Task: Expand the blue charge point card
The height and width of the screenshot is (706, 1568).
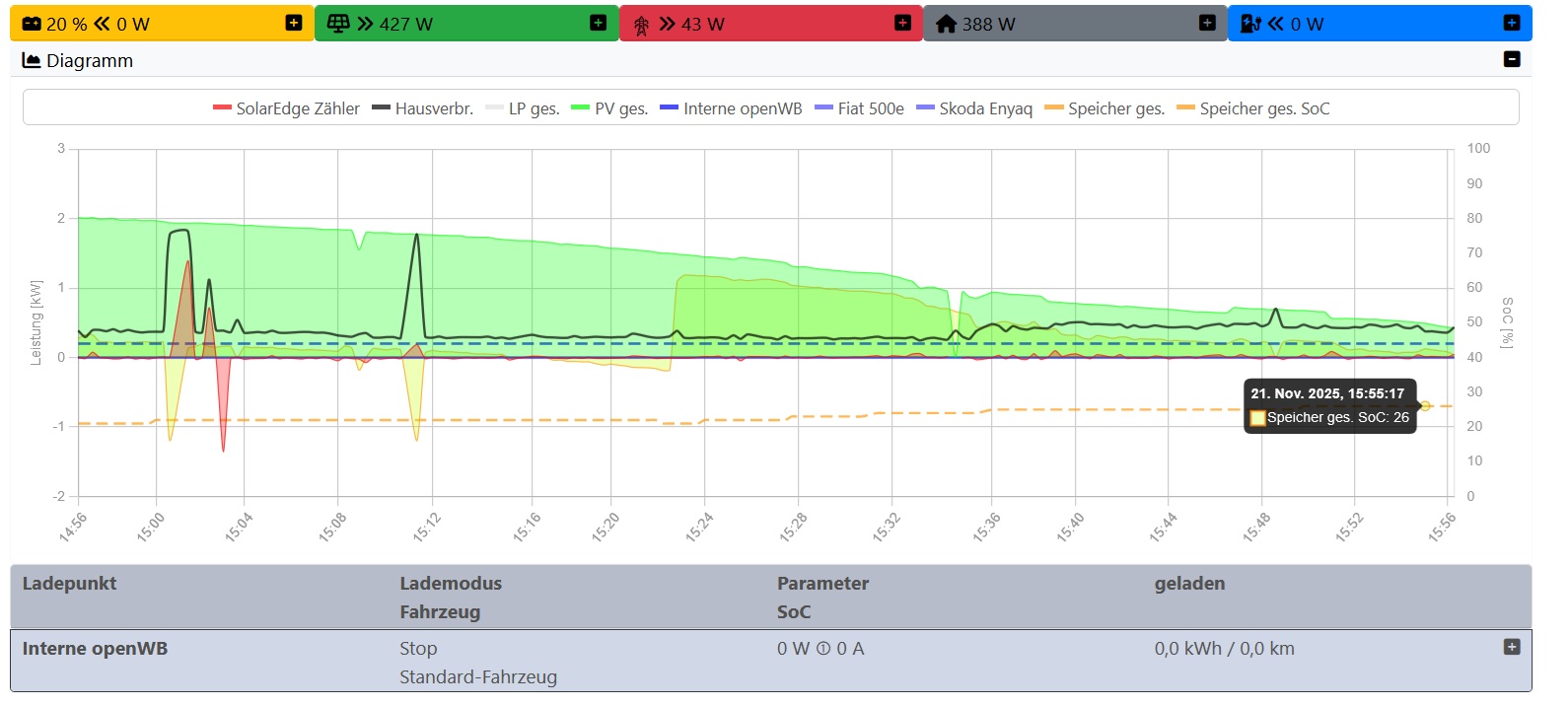Action: pyautogui.click(x=1512, y=23)
